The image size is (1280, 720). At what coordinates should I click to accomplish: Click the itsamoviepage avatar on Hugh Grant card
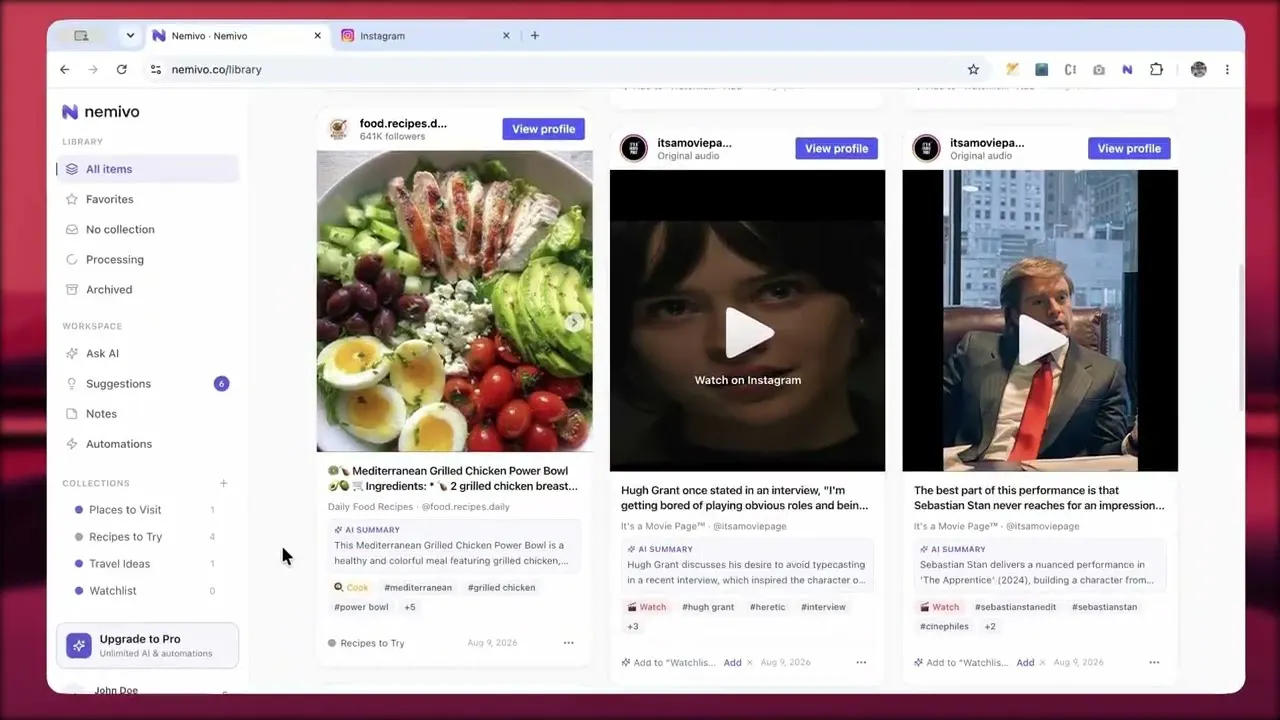[x=633, y=148]
